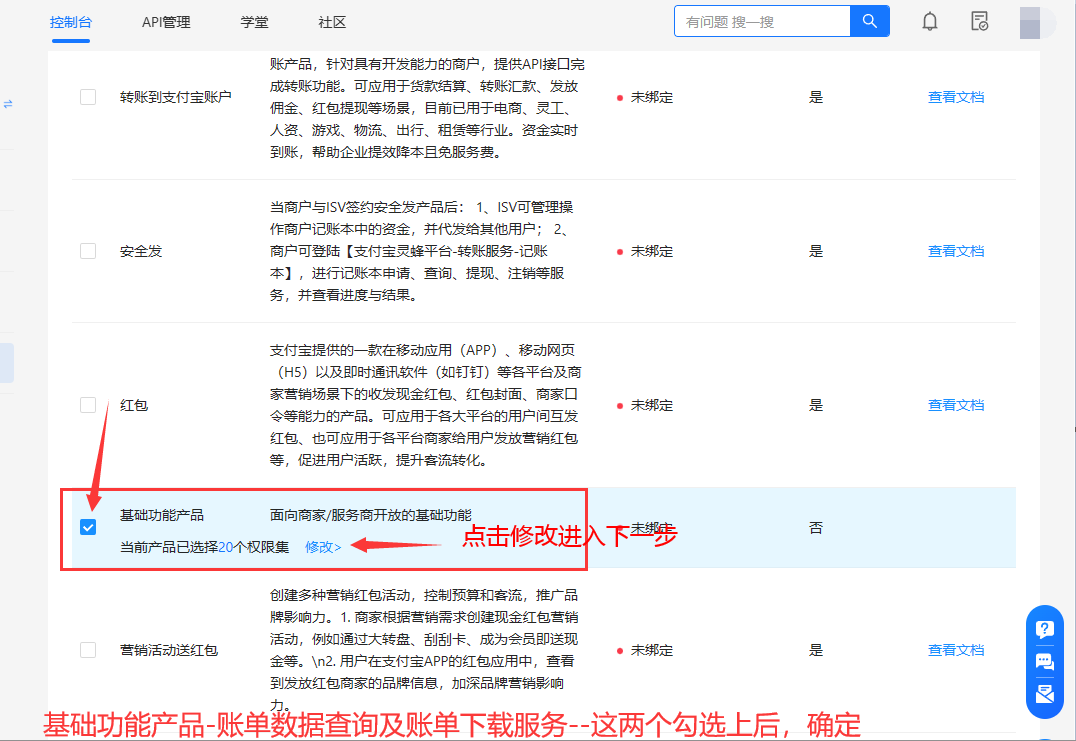Click 未绑定 status in 安全发 row
This screenshot has width=1076, height=741.
[x=651, y=251]
